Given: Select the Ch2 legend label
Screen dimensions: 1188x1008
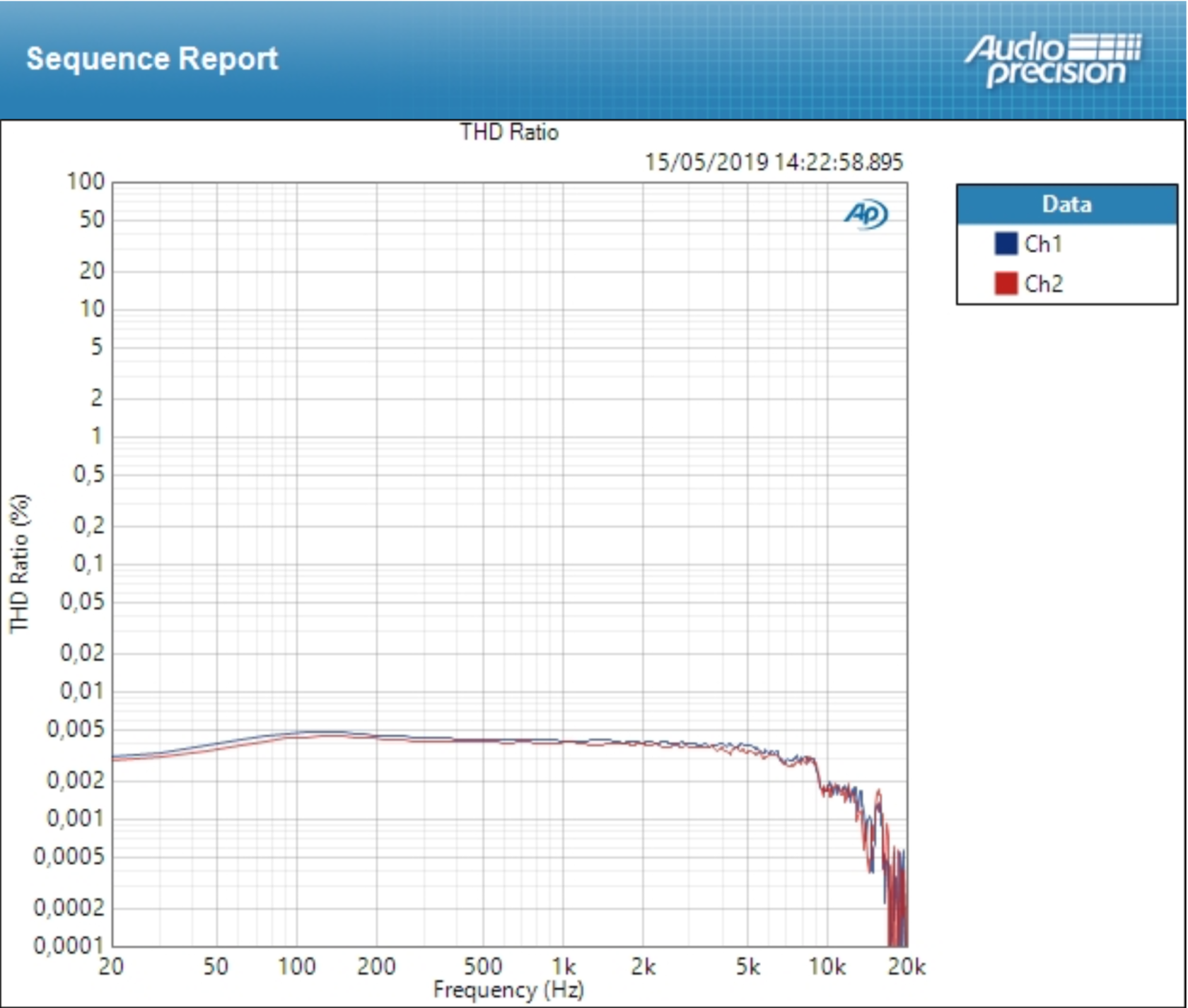Looking at the screenshot, I should point(1043,283).
